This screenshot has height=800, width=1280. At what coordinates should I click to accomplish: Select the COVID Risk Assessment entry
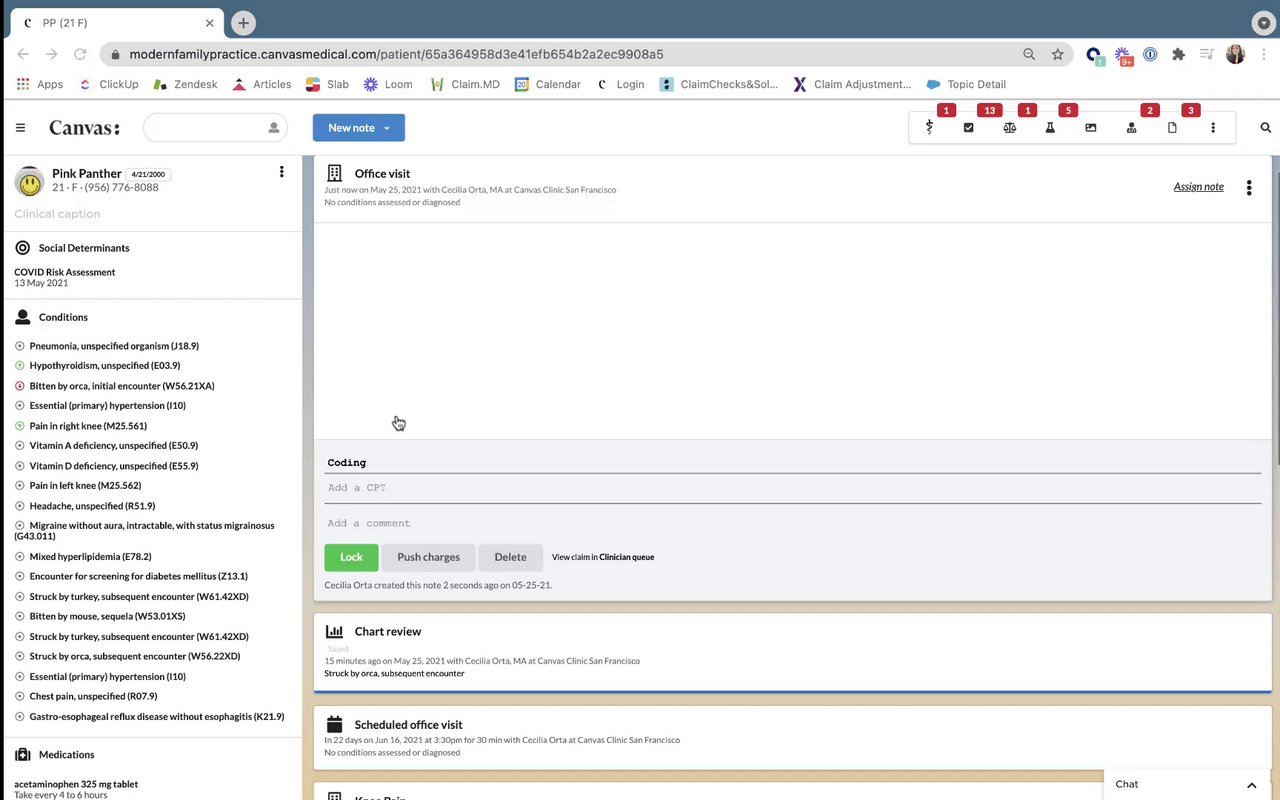(64, 272)
